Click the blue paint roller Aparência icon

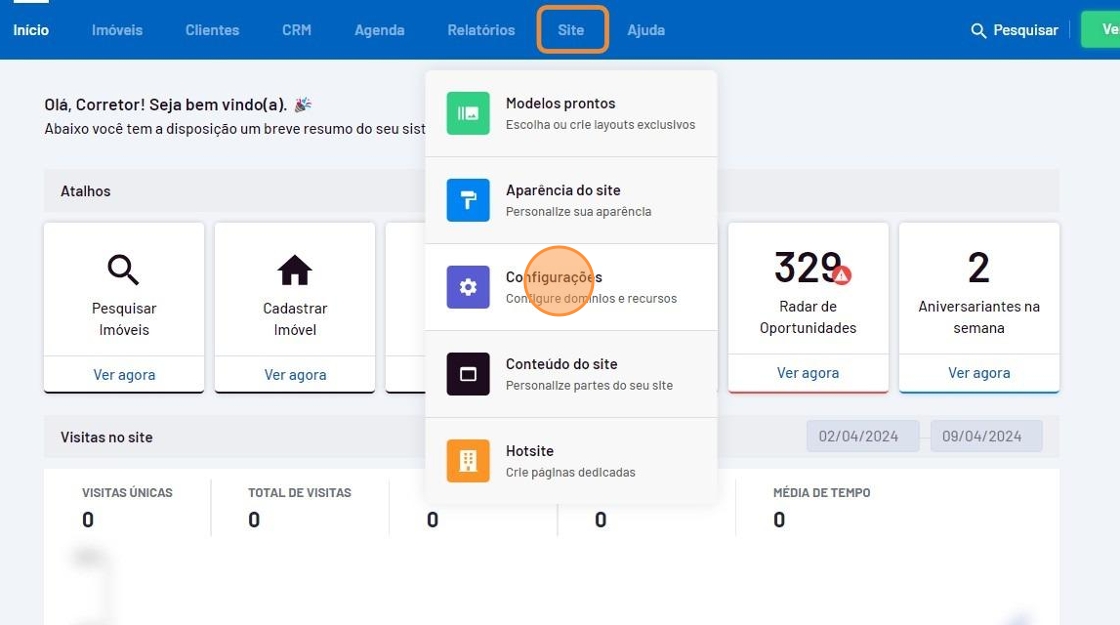pos(468,200)
